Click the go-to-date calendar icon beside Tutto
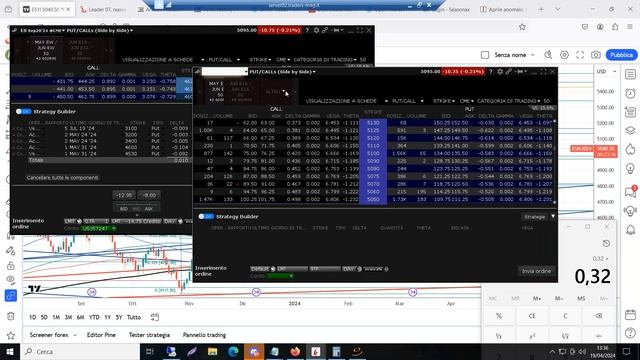The width and height of the screenshot is (640, 360). pyautogui.click(x=155, y=317)
